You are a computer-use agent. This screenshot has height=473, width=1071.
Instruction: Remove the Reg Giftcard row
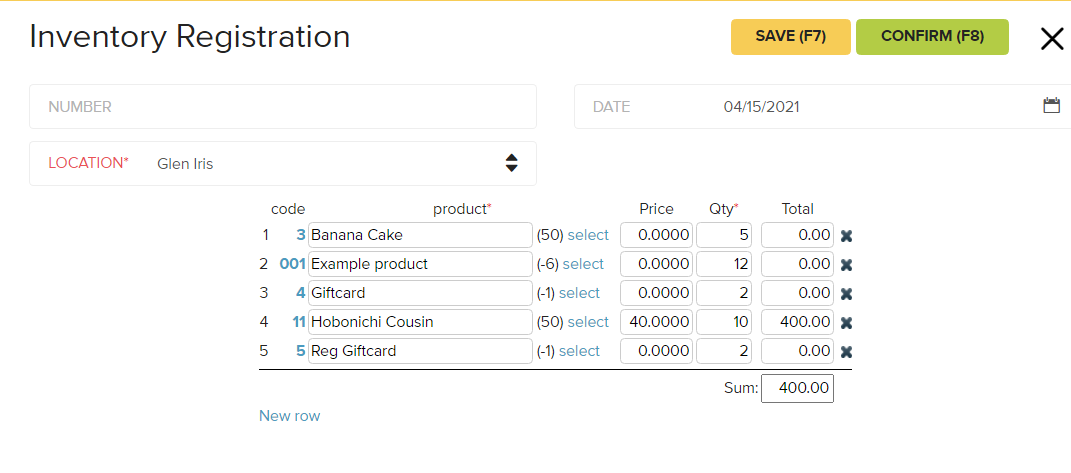click(x=846, y=352)
